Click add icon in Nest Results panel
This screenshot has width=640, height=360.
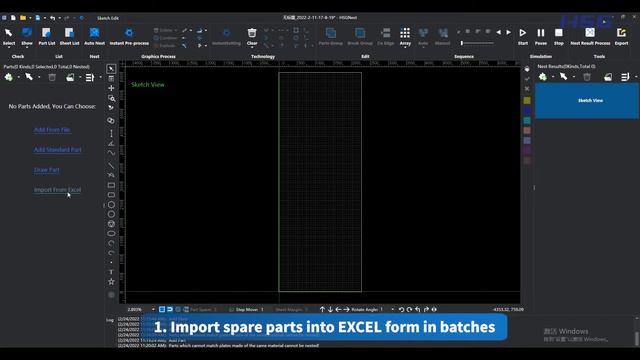click(542, 77)
